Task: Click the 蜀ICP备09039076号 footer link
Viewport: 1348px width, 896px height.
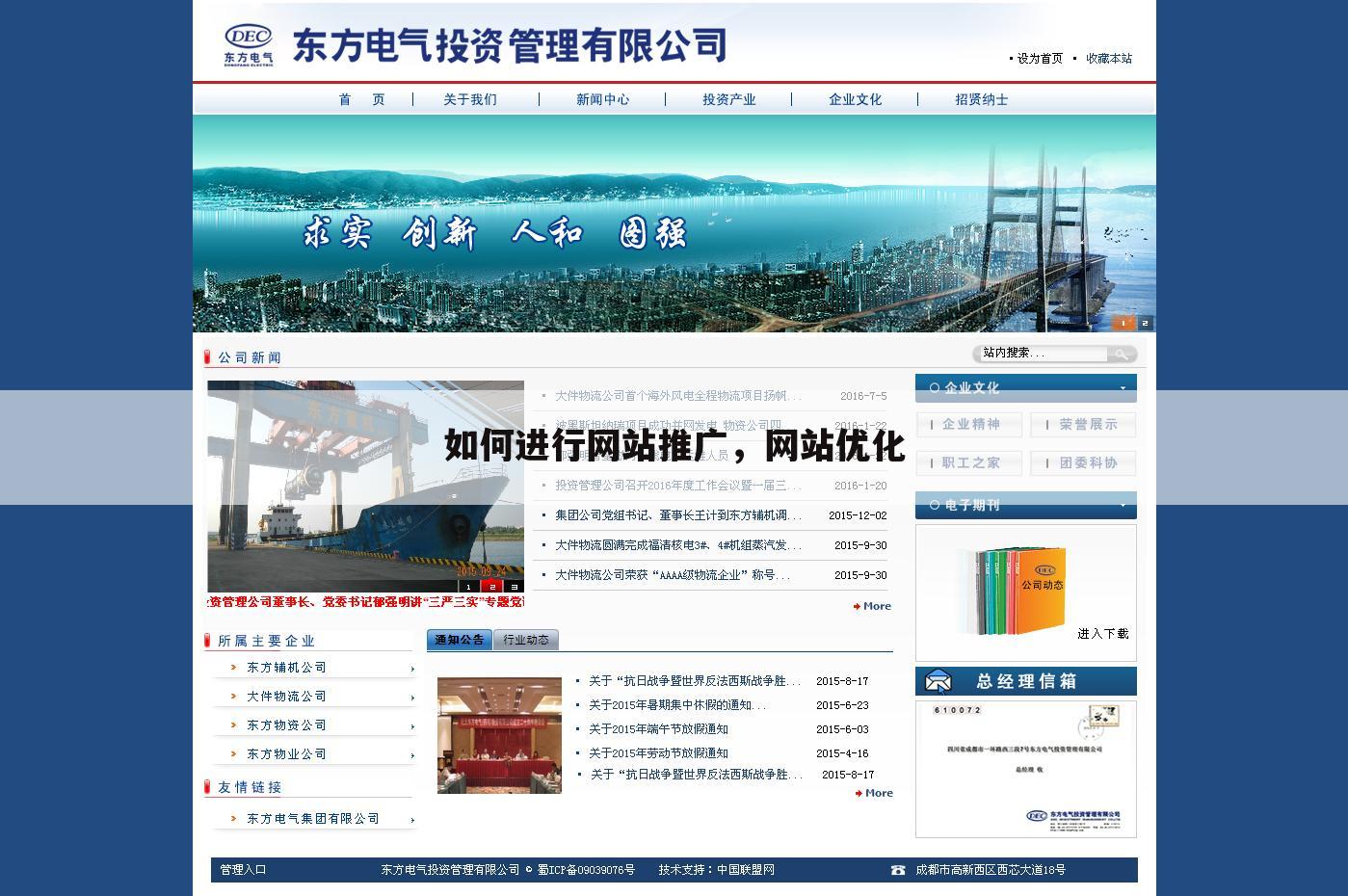Action: tap(586, 870)
